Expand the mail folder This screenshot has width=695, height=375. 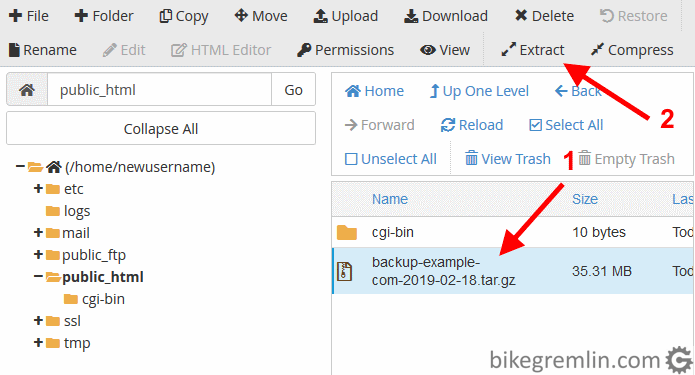pyautogui.click(x=38, y=233)
